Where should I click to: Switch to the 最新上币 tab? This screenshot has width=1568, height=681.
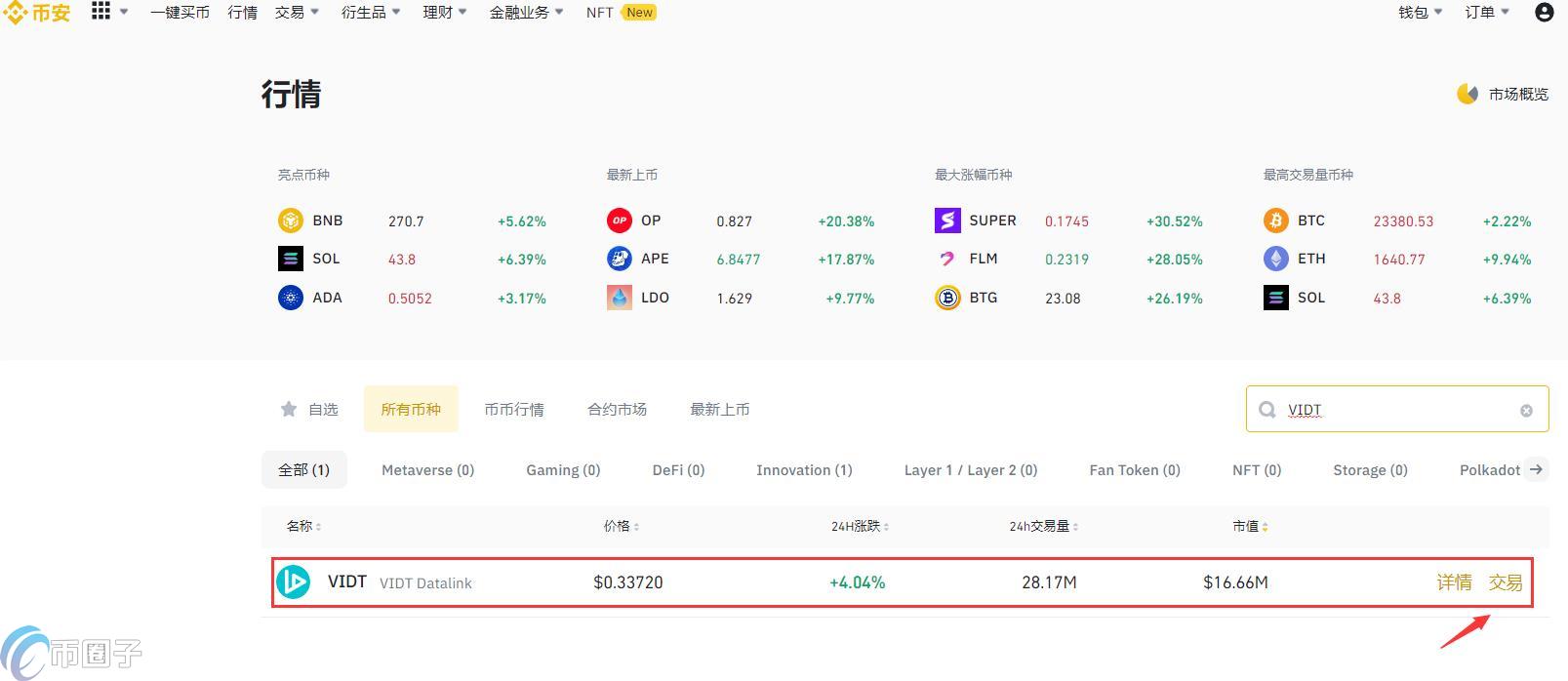tap(720, 409)
